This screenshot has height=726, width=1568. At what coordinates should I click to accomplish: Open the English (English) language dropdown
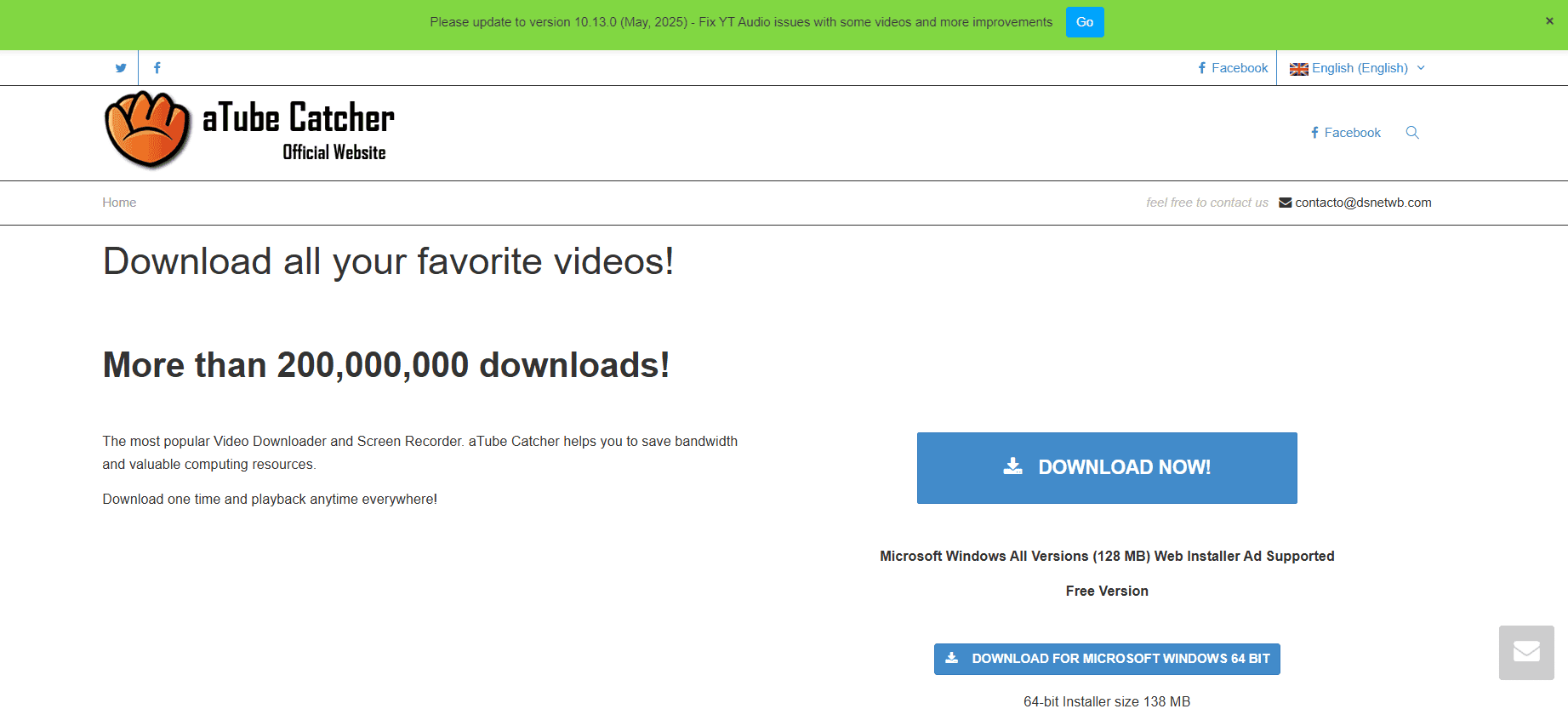1360,68
